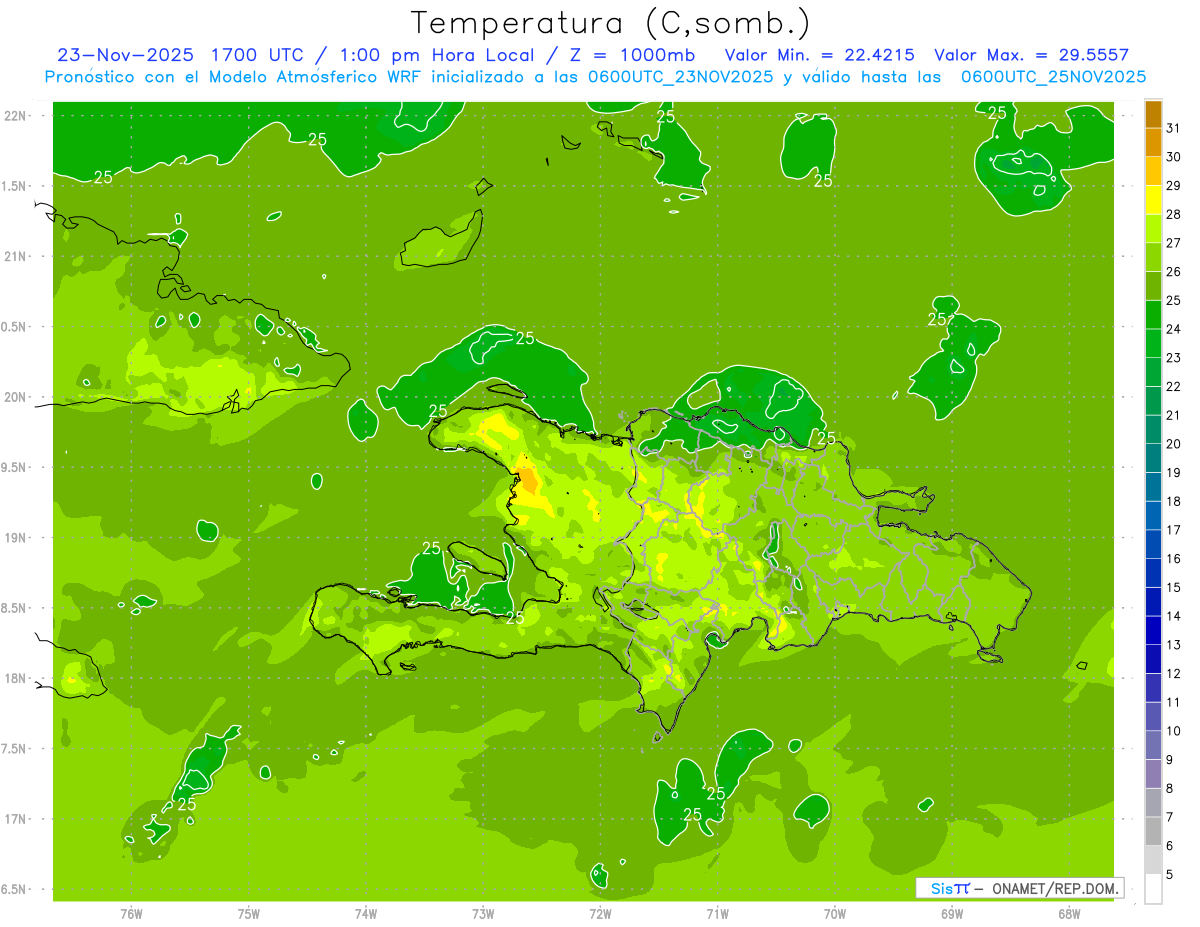Click the '69W' longitude label
The width and height of the screenshot is (1200, 927).
[952, 913]
